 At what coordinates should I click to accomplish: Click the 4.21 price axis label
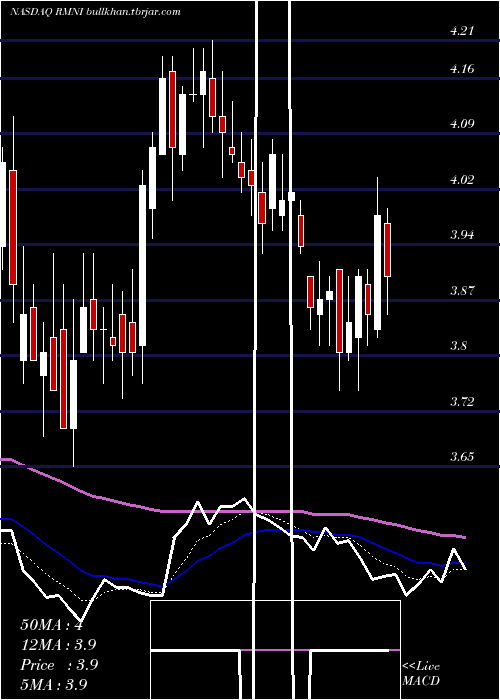pyautogui.click(x=462, y=31)
